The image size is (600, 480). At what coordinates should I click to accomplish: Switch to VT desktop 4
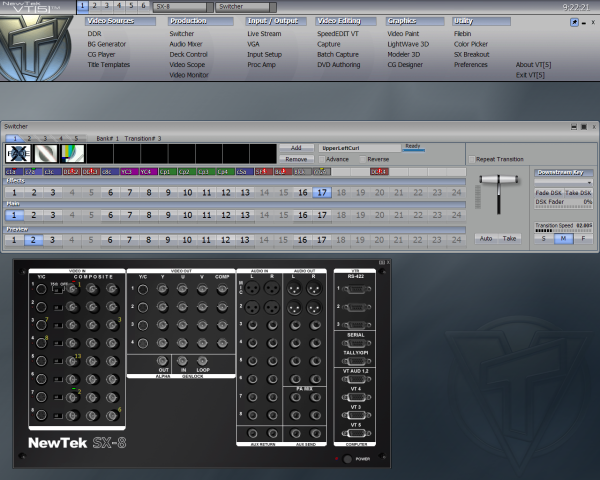(x=119, y=6)
